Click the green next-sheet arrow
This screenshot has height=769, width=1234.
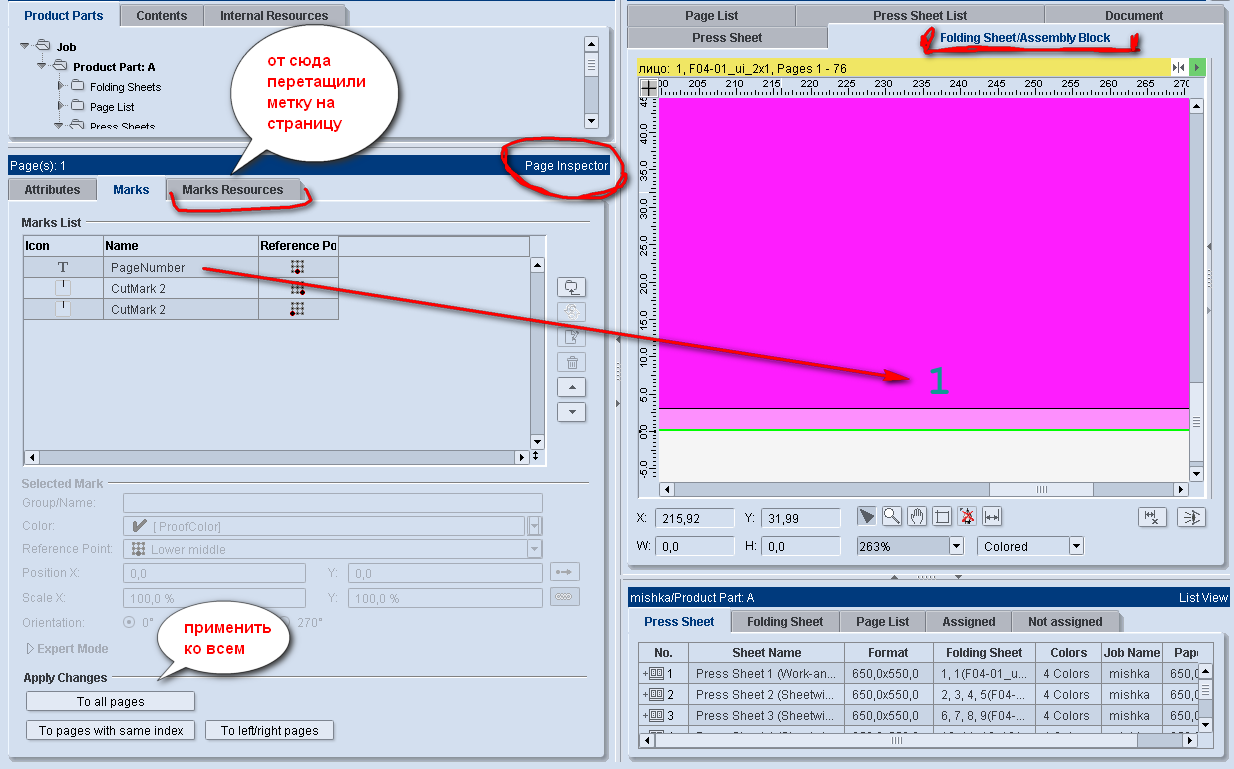[1197, 67]
